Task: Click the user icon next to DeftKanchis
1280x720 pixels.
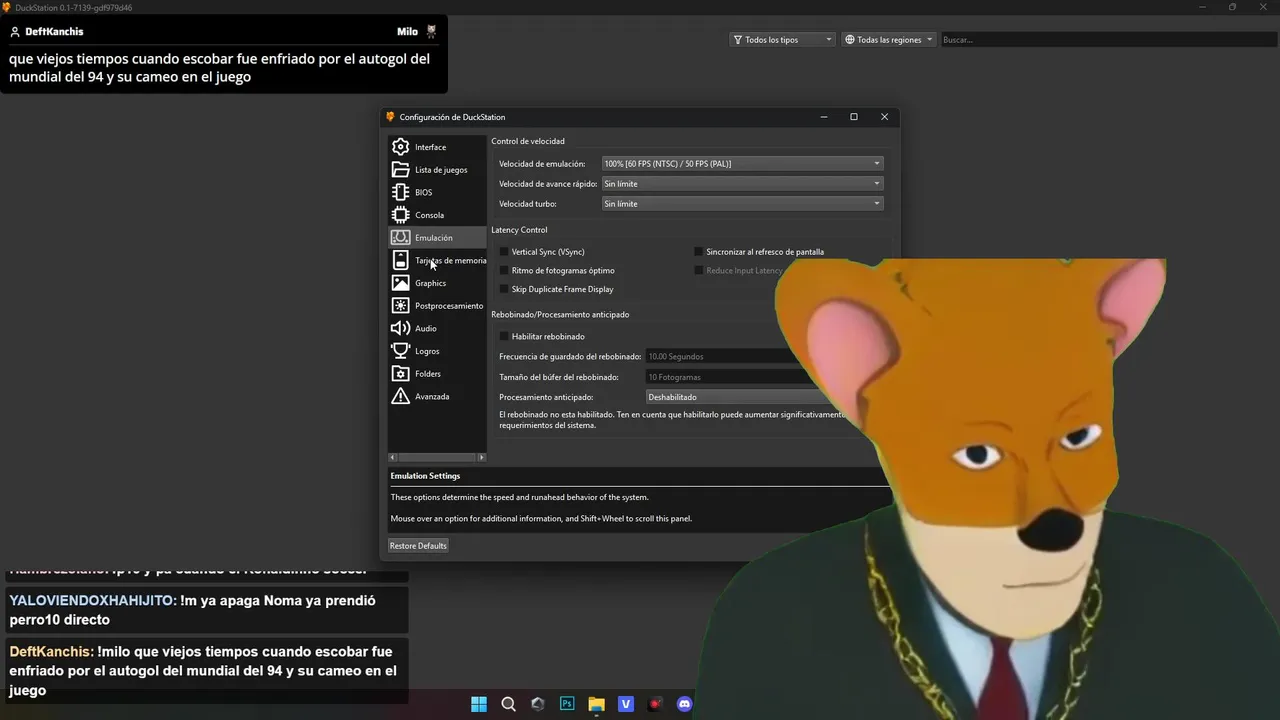Action: pos(15,32)
